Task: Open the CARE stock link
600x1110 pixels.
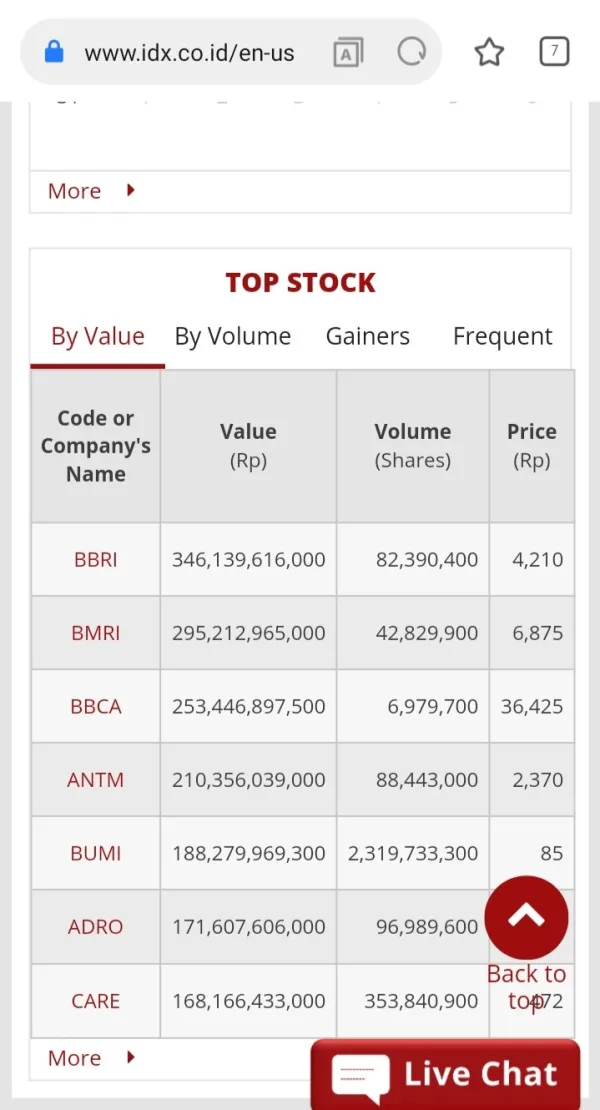Action: click(96, 1001)
